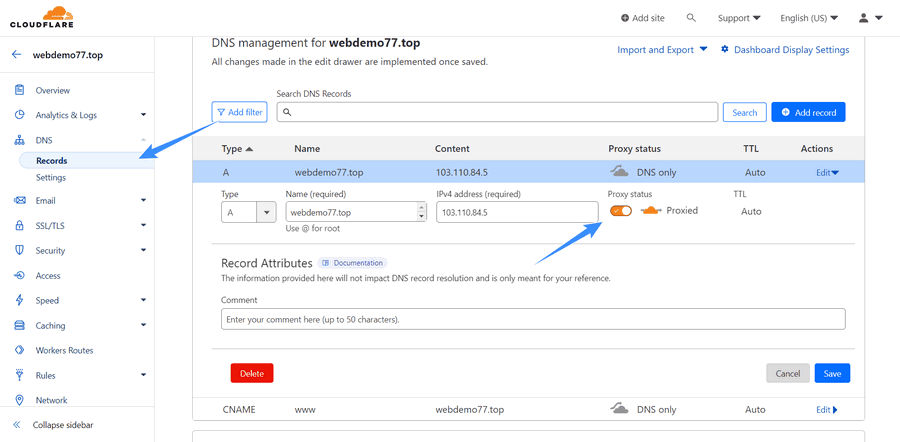Expand the Speed section arrow
The image size is (900, 442).
coord(143,300)
